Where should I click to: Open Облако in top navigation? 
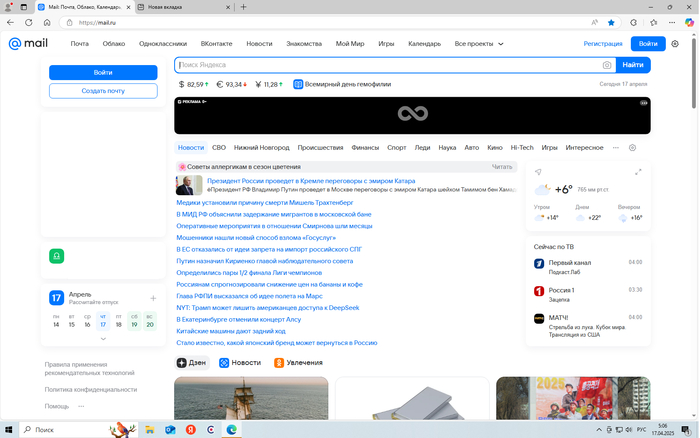point(114,44)
